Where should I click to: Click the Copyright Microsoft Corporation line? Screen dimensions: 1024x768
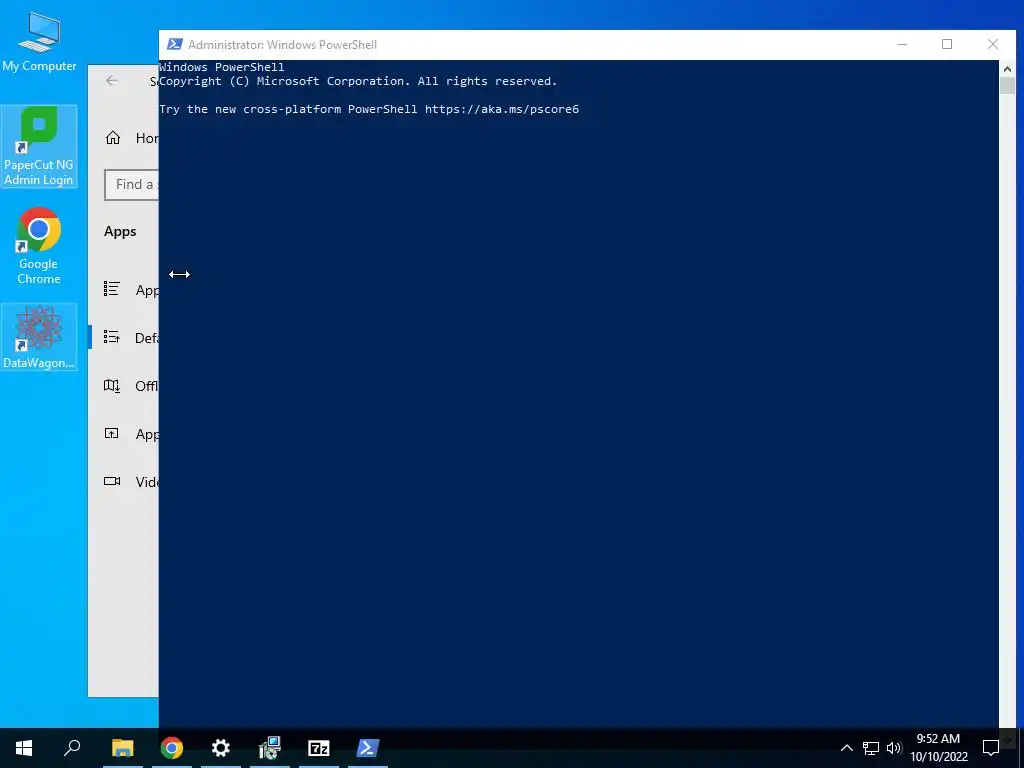click(x=358, y=81)
